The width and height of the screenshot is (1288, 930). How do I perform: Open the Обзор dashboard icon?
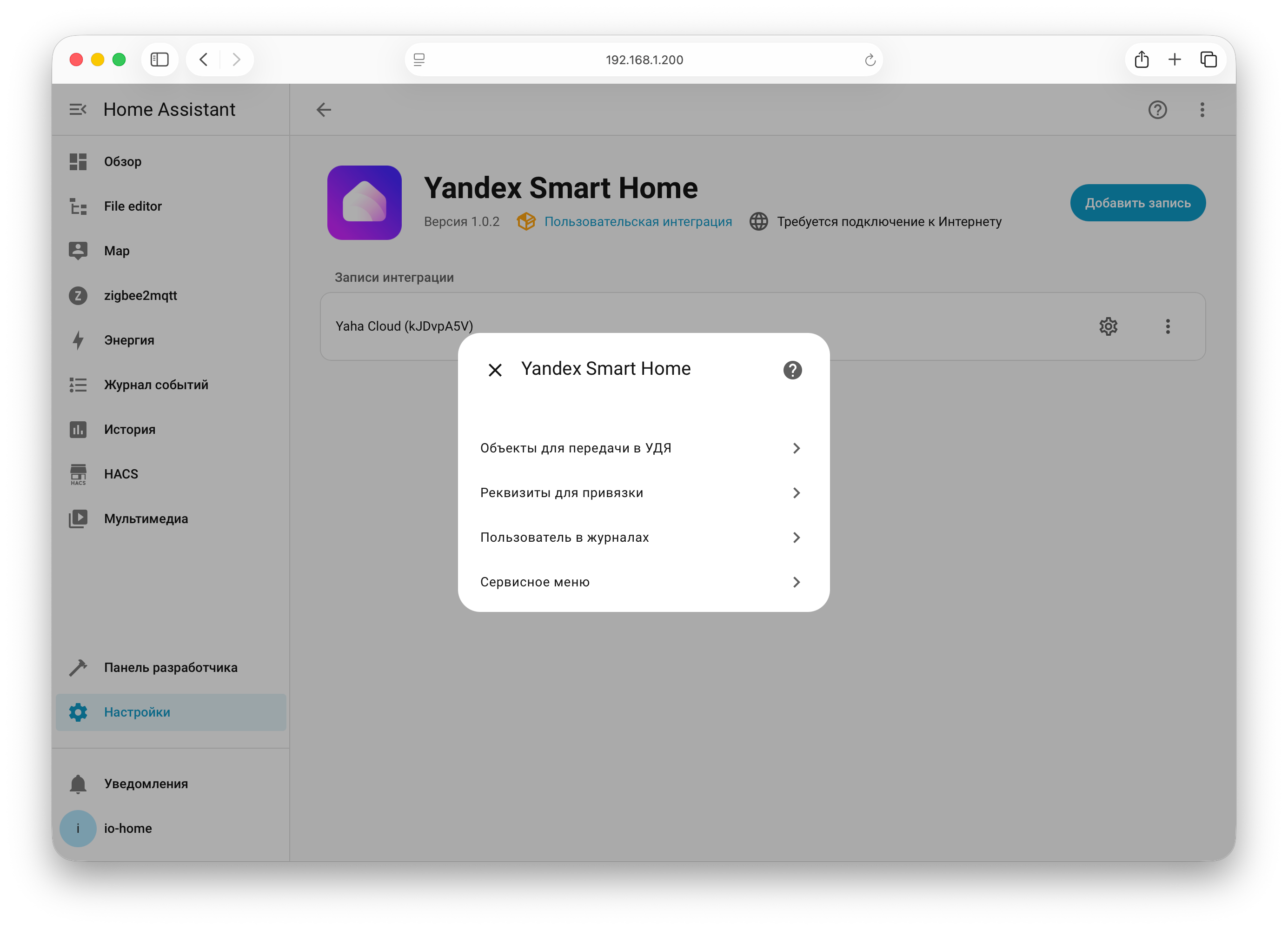pyautogui.click(x=78, y=161)
